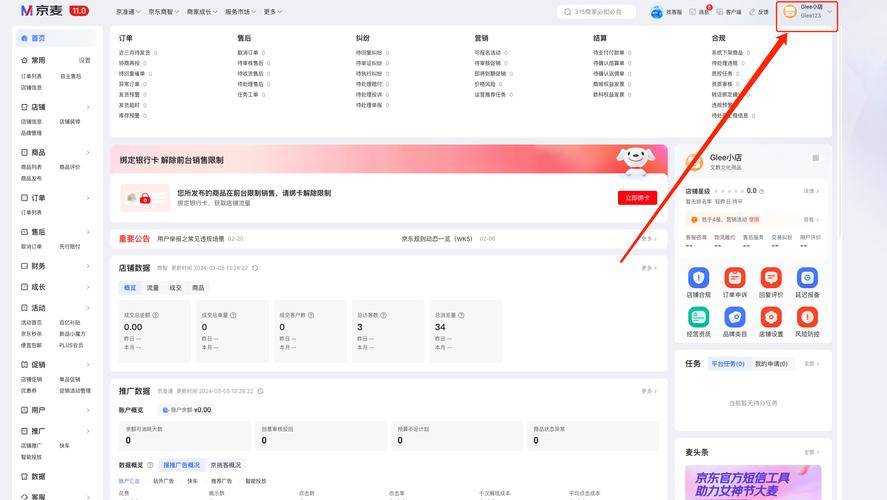887x500 pixels.
Task: Refresh 推广数据 with the reload icon
Action: (260, 391)
